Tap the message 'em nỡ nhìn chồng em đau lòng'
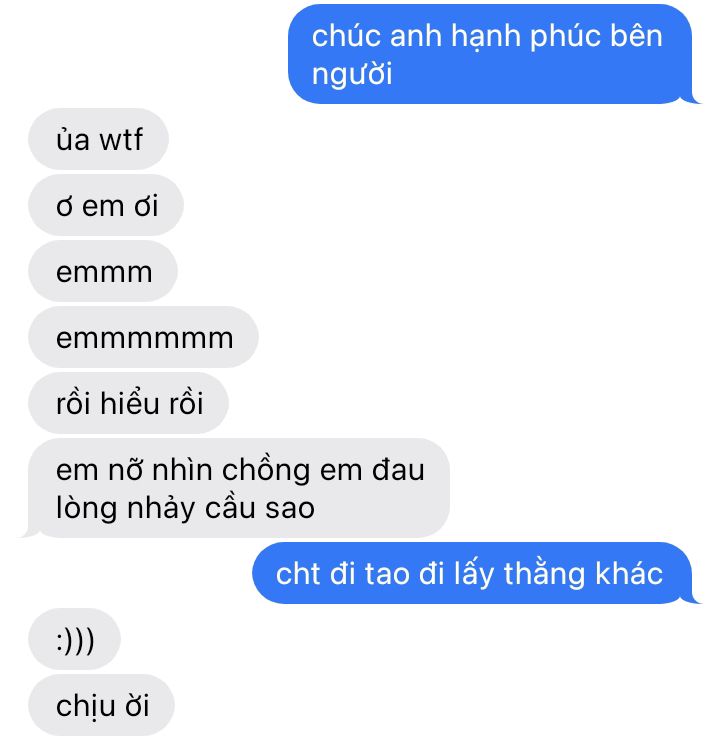 [239, 488]
